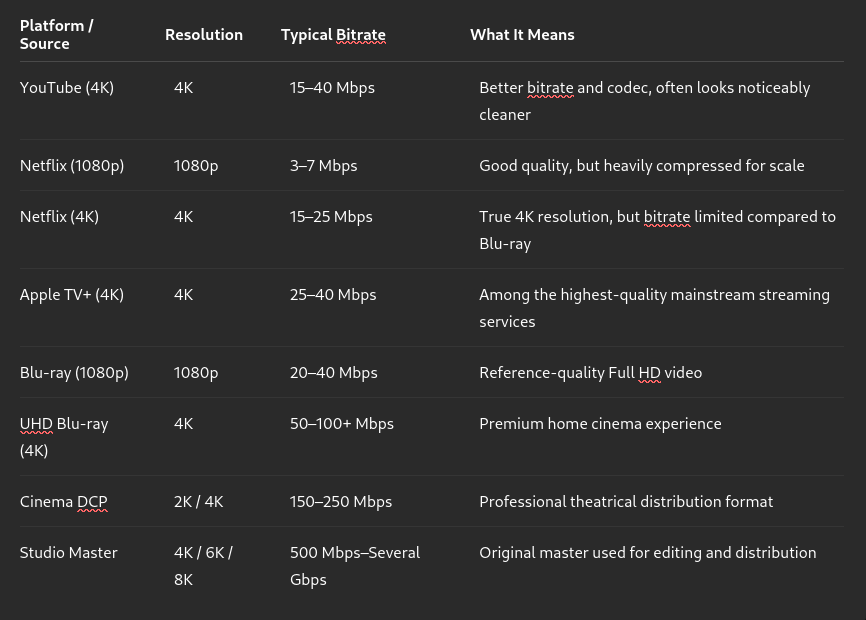
Task: Click the '1080p' resolution in Netflix (1080p) row
Action: click(196, 166)
